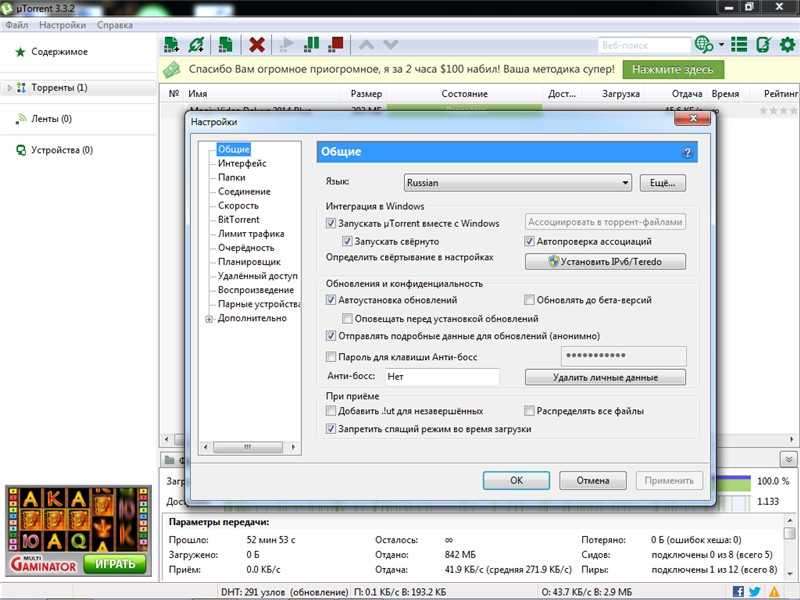The image size is (800, 600).
Task: Click the remote device toolbar icon
Action: (x=763, y=45)
